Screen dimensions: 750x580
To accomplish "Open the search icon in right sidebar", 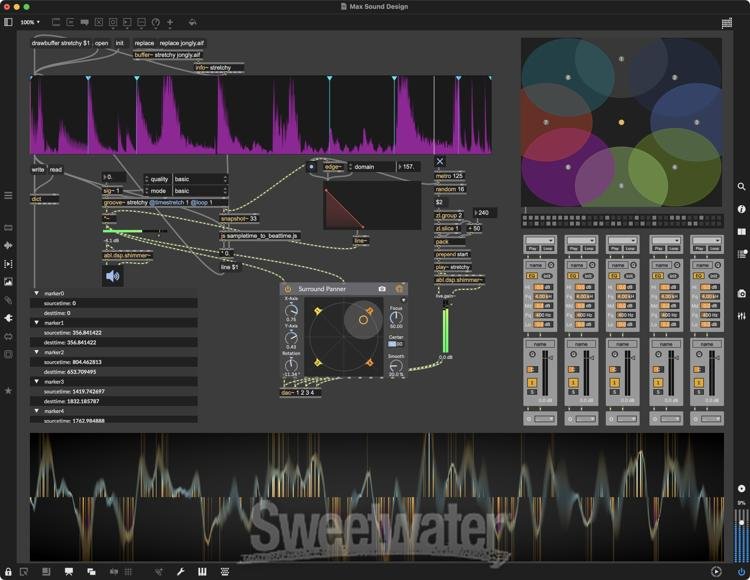I will coord(741,187).
